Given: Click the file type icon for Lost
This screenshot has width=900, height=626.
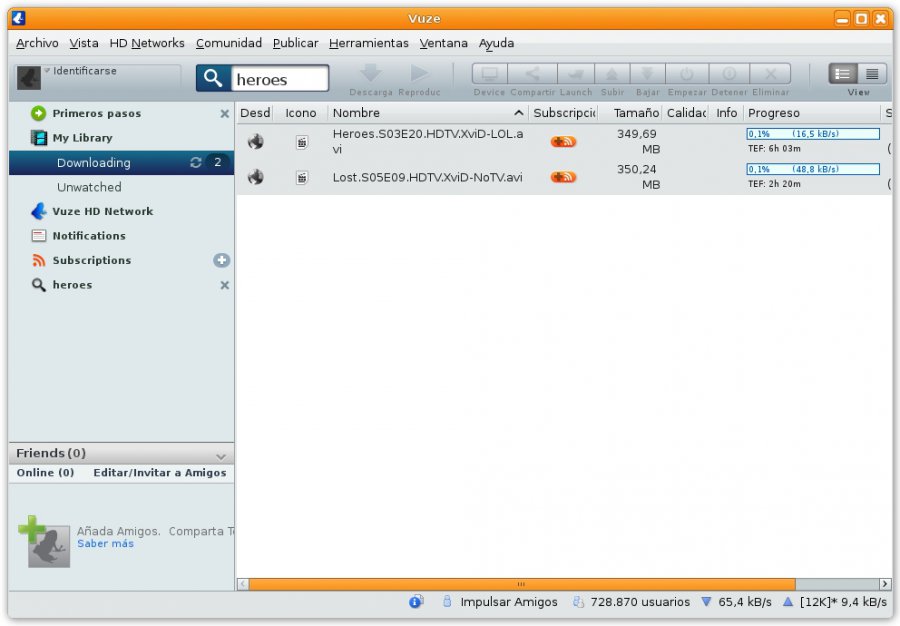Looking at the screenshot, I should point(302,177).
